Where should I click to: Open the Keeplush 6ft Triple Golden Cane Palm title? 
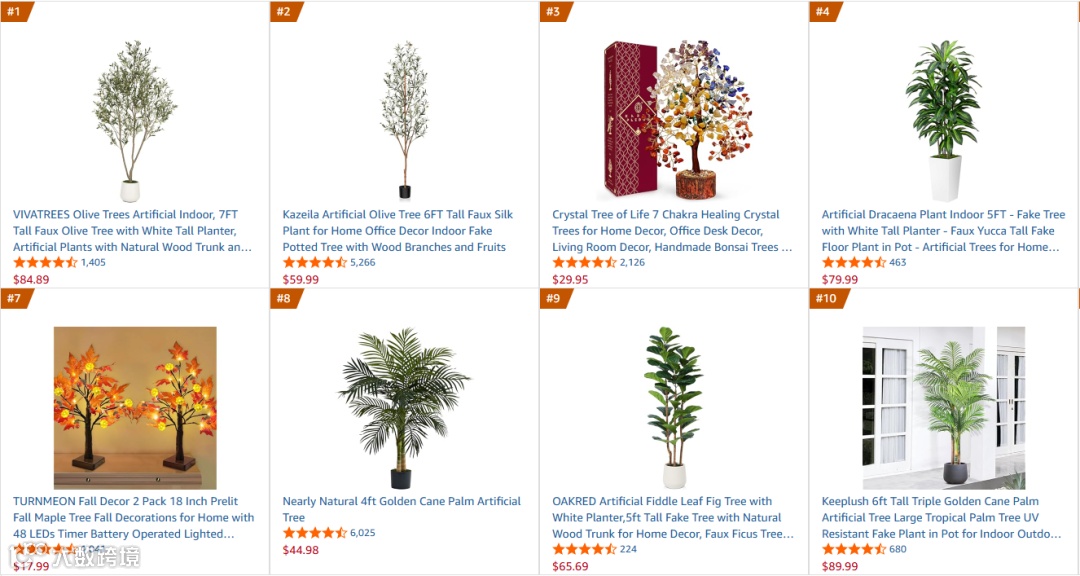941,517
